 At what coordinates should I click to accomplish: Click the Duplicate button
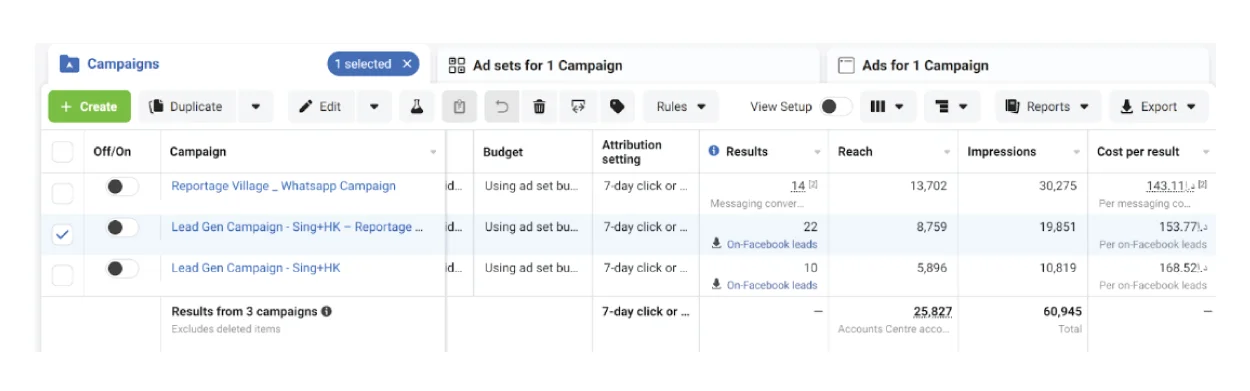tap(186, 107)
